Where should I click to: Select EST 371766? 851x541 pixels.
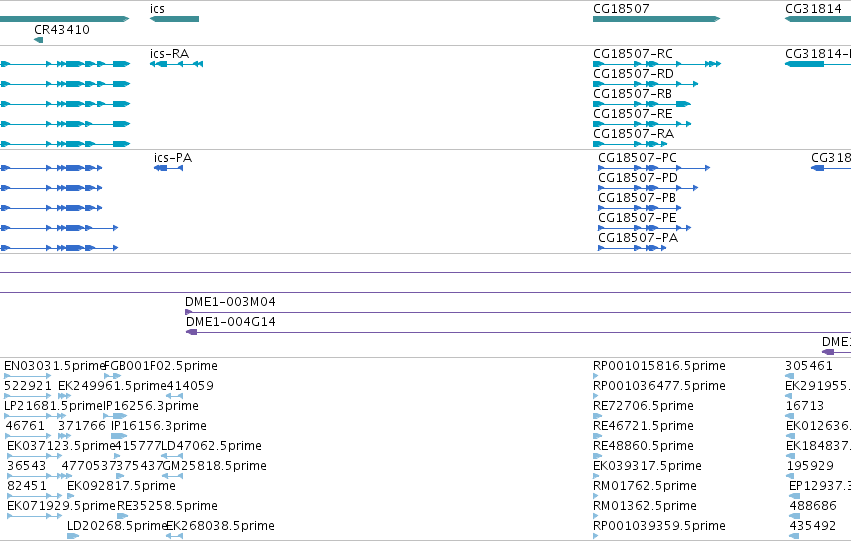81,426
